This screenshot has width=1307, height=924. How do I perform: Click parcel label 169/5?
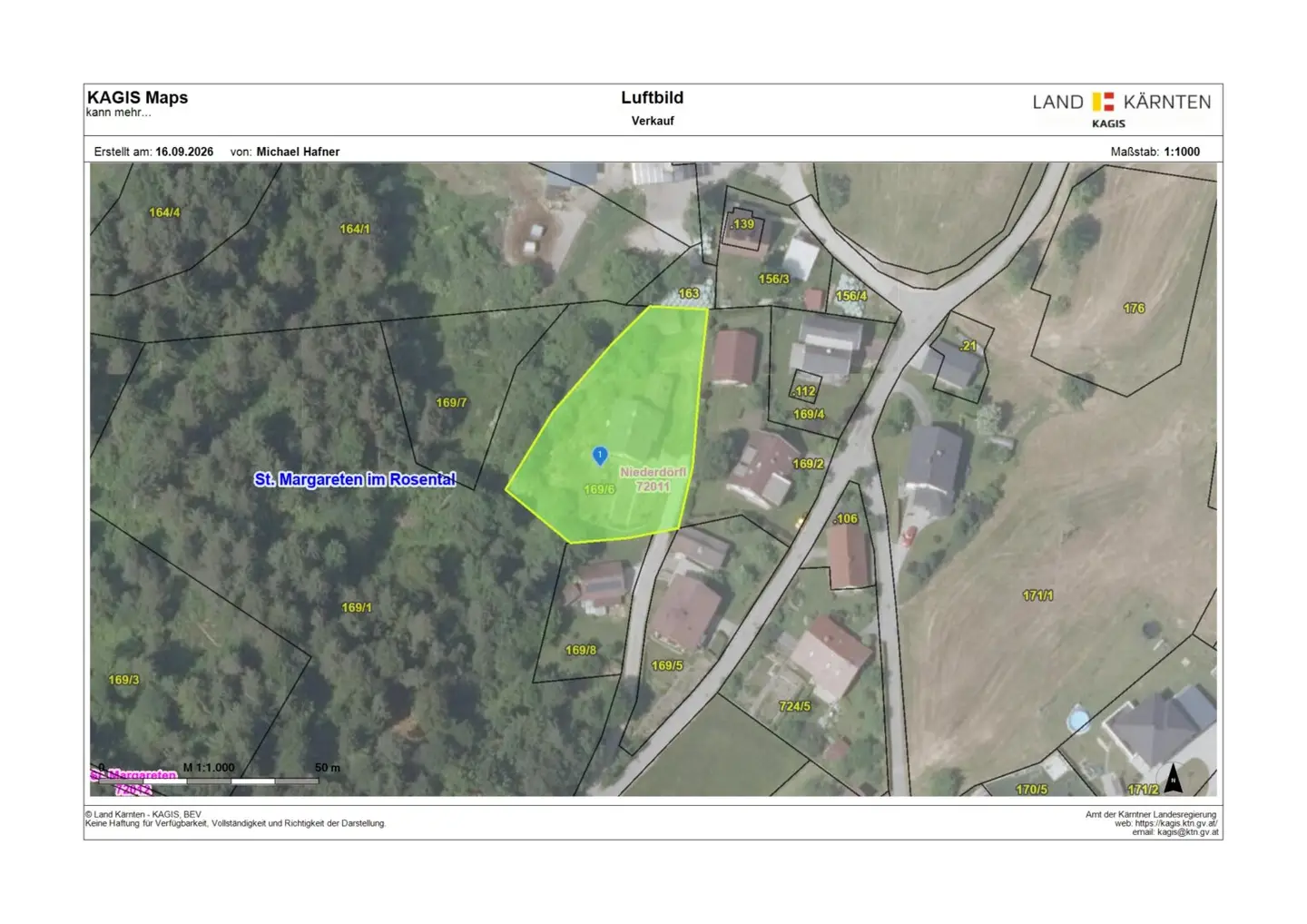pyautogui.click(x=667, y=665)
